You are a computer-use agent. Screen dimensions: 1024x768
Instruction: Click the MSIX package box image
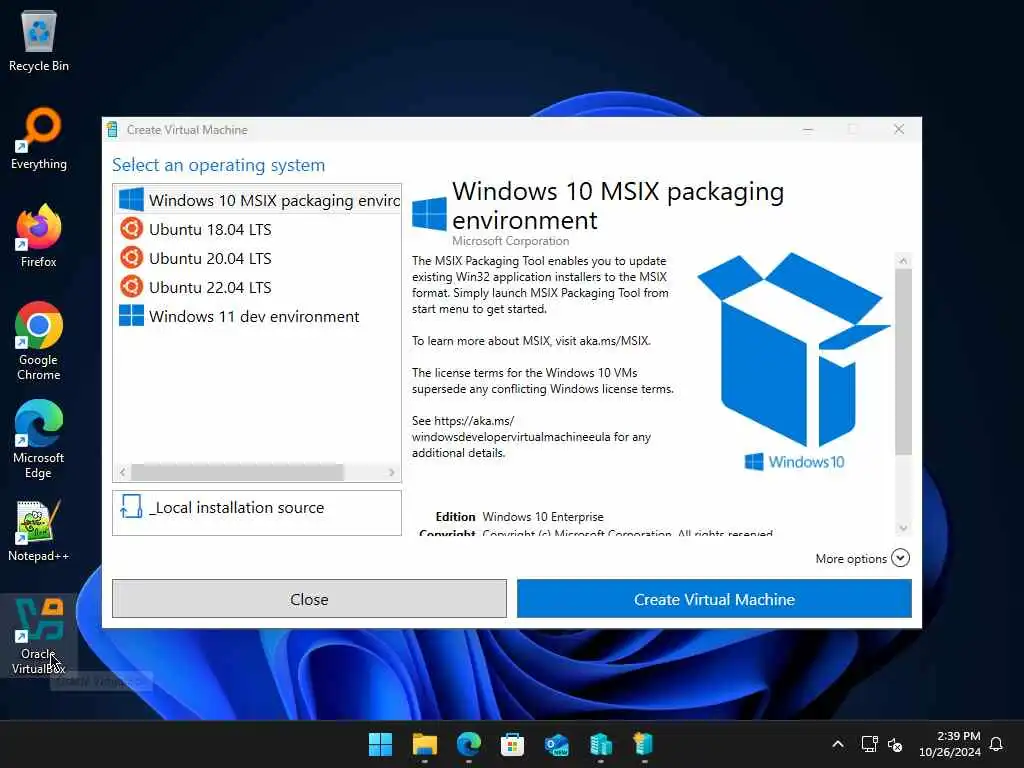point(794,350)
